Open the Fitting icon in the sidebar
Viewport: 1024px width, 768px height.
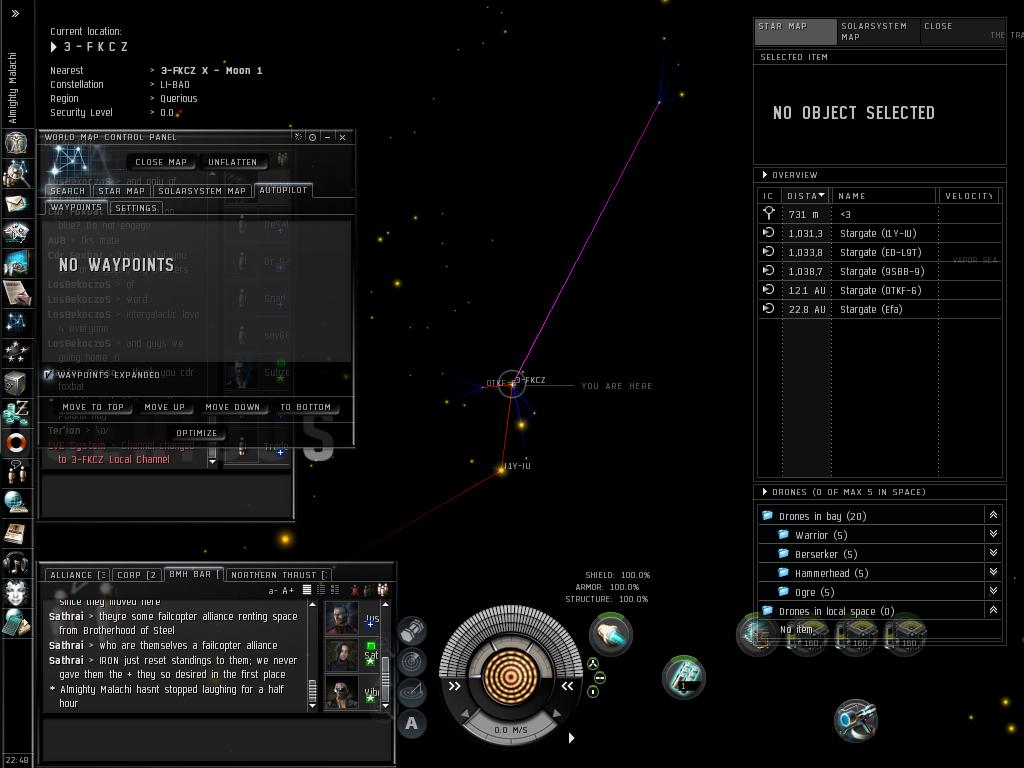click(16, 232)
